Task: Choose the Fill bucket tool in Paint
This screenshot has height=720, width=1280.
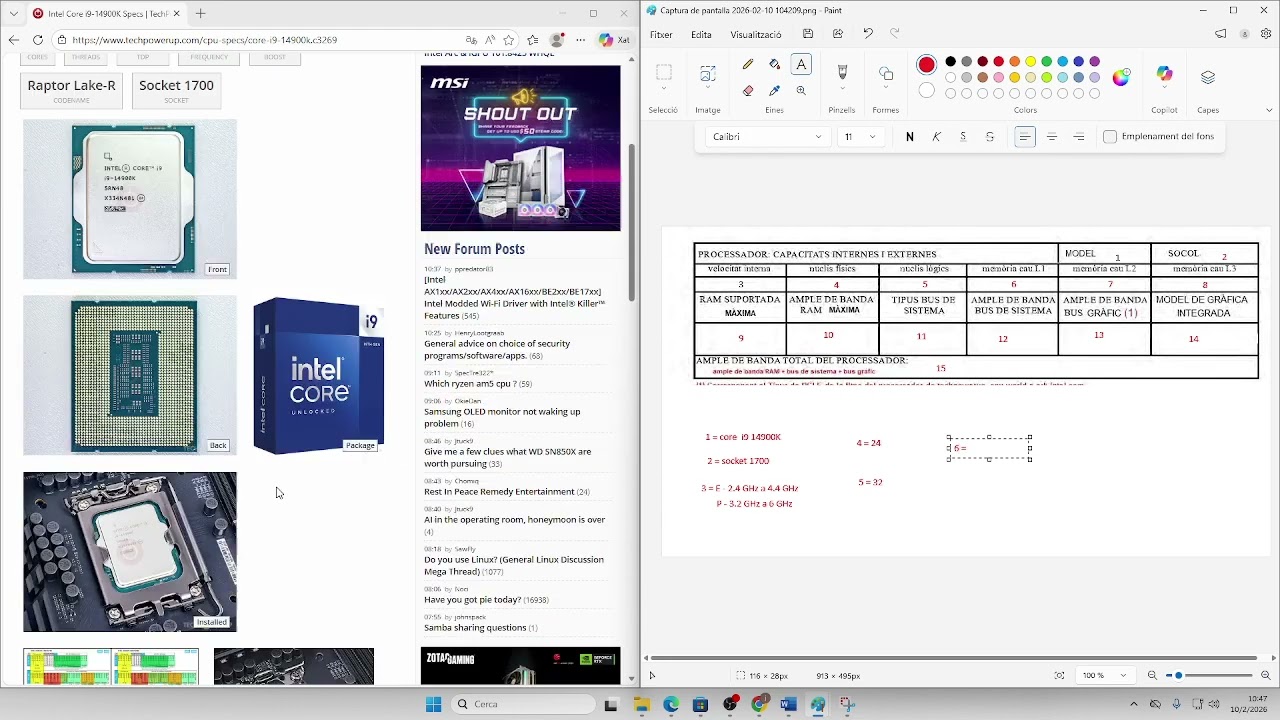Action: pyautogui.click(x=774, y=64)
